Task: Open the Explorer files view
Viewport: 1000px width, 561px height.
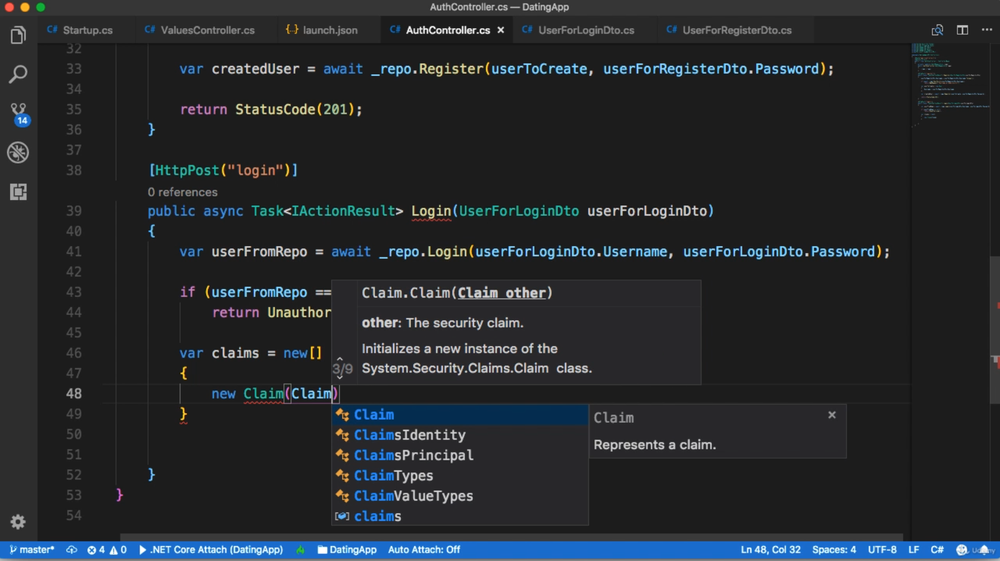Action: tap(18, 35)
